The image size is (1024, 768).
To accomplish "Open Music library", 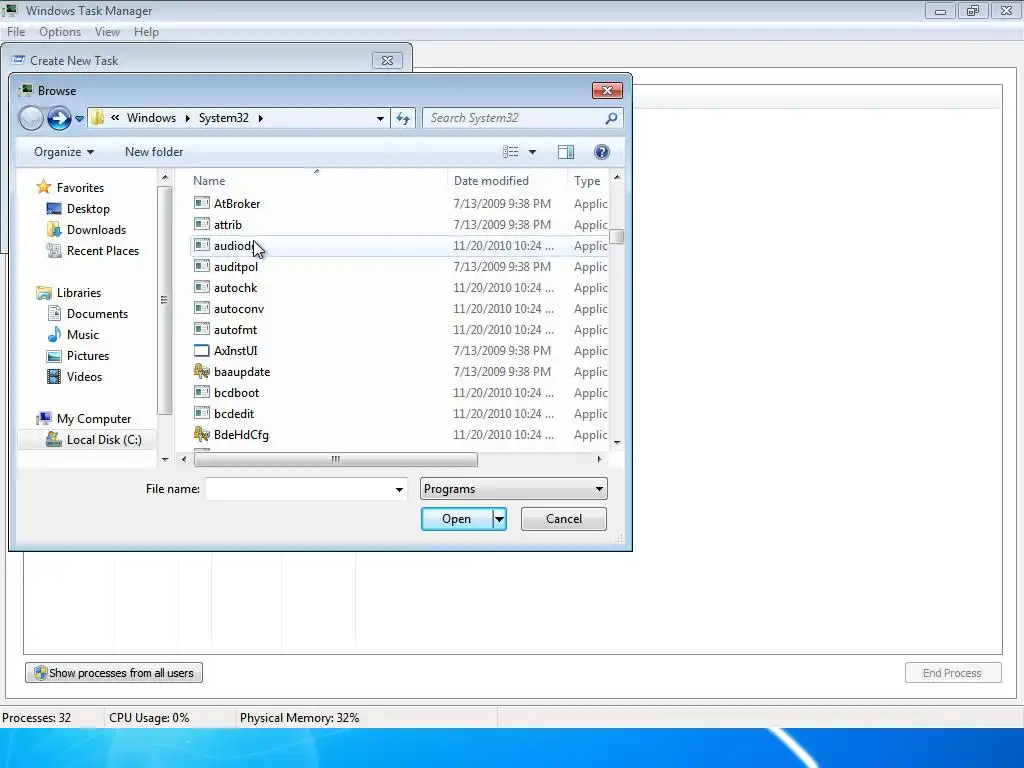I will point(83,335).
